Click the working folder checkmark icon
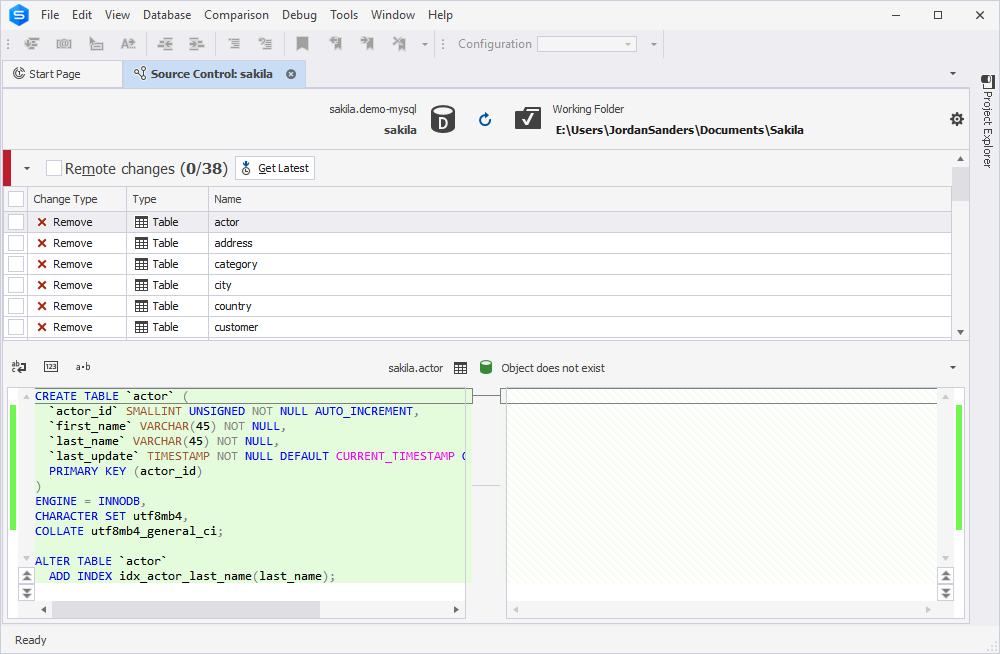 (x=527, y=118)
